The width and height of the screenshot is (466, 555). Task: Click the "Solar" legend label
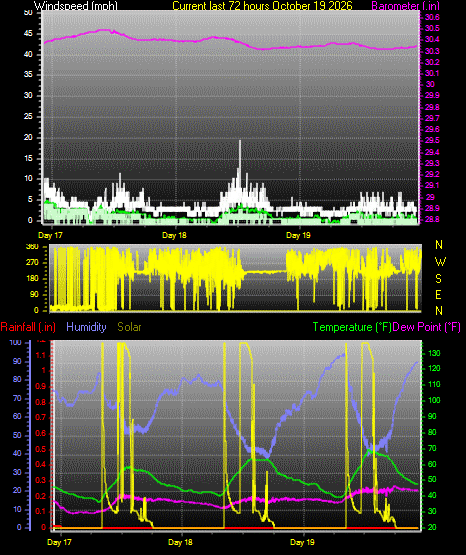coord(129,327)
